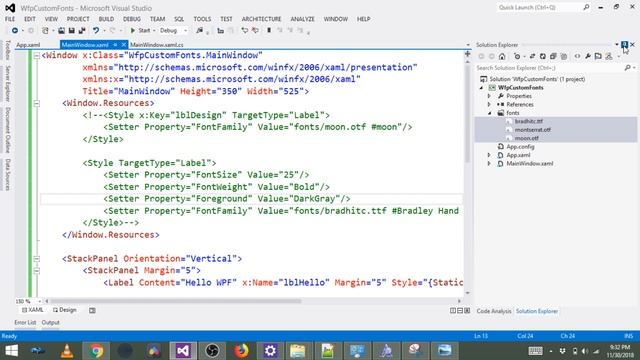Viewport: 640px width, 360px height.
Task: Collapse the Window element in editor
Action: pos(37,56)
